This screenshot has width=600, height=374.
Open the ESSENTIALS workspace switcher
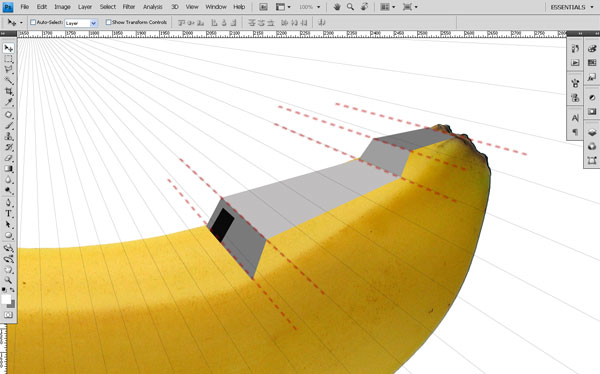click(x=571, y=7)
